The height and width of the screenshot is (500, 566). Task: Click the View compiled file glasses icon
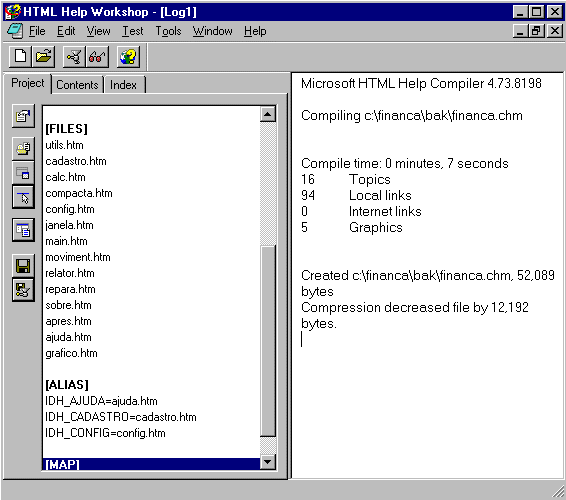(x=97, y=57)
